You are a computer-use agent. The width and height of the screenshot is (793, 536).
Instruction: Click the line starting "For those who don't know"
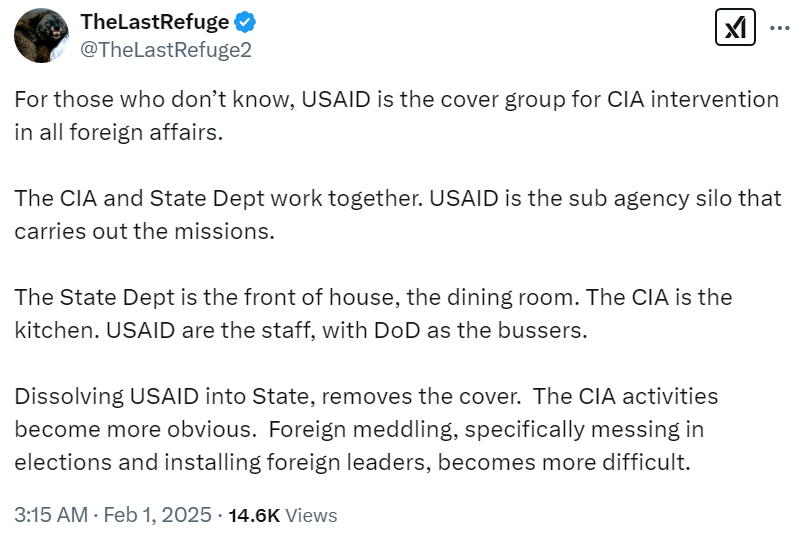396,101
